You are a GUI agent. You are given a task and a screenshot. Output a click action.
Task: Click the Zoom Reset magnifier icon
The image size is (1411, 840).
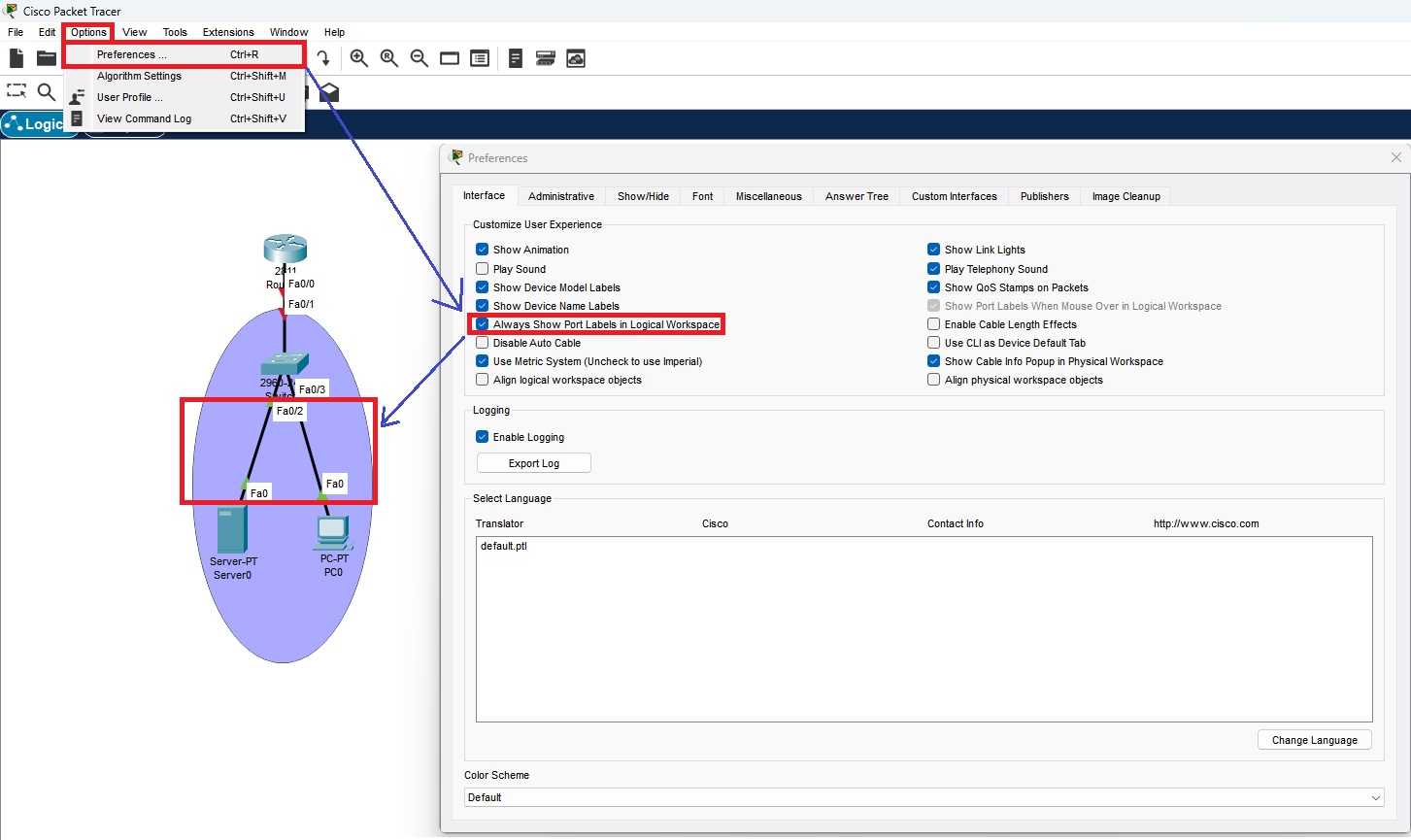pos(389,58)
